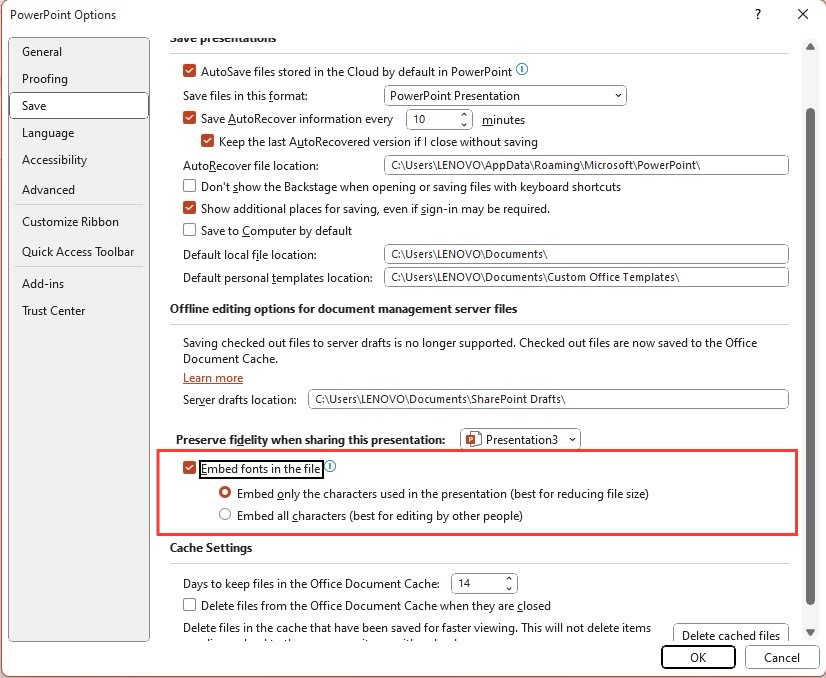This screenshot has height=678, width=826.
Task: Toggle Embed fonts in the file checkbox
Action: [x=189, y=468]
